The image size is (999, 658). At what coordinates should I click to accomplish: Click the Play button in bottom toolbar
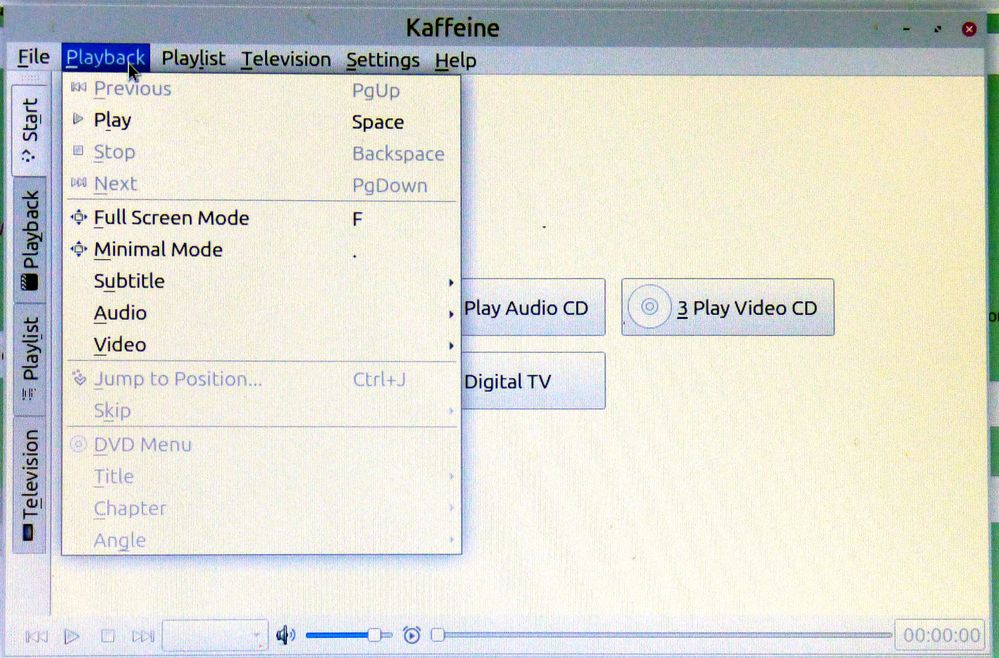coord(72,636)
